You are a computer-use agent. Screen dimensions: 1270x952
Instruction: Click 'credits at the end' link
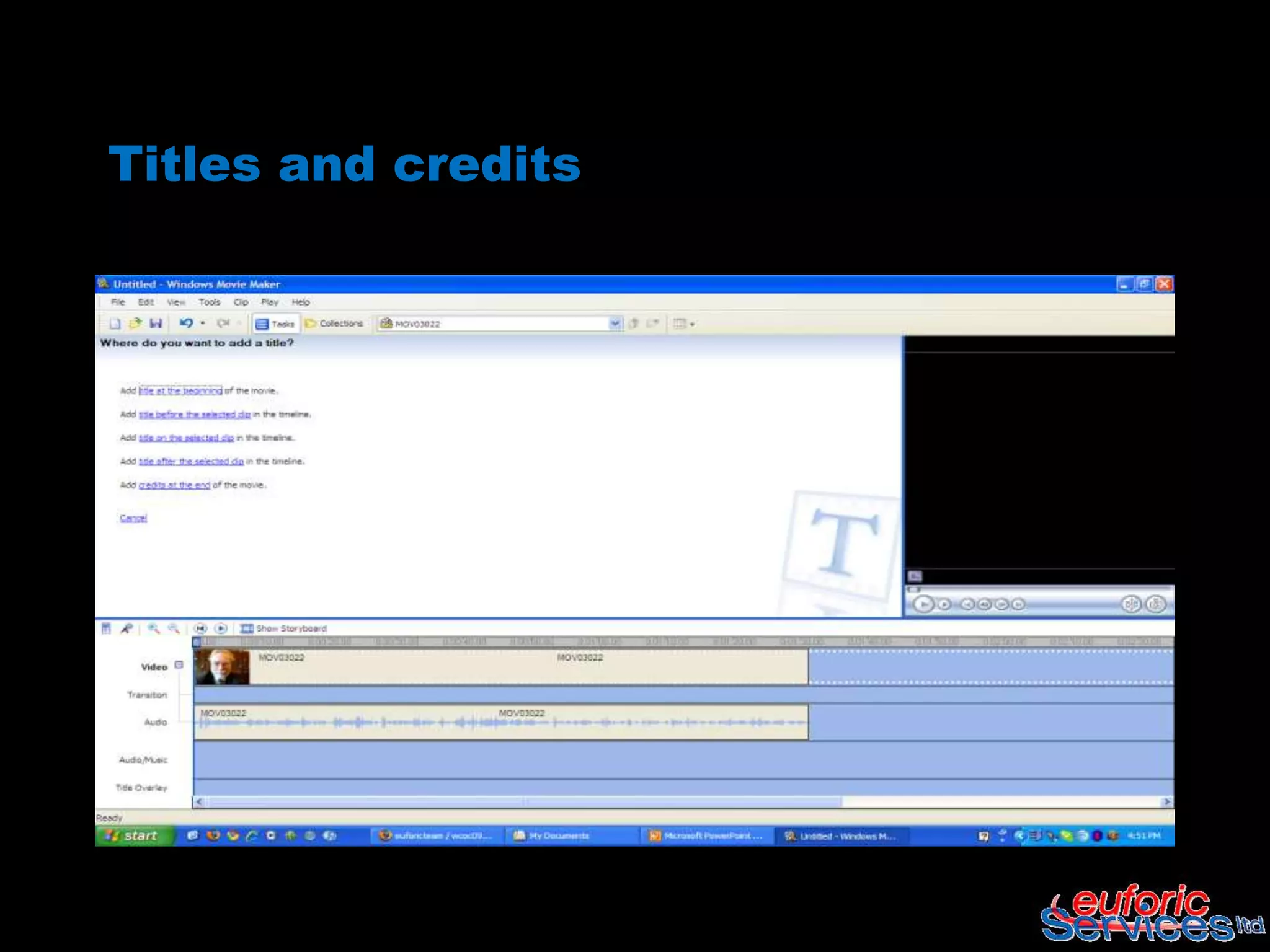174,485
